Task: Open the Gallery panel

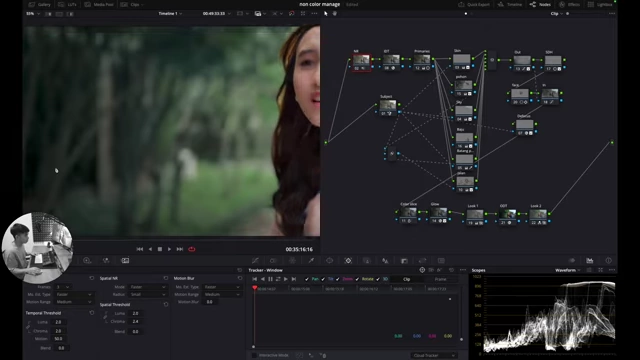Action: (x=40, y=4)
